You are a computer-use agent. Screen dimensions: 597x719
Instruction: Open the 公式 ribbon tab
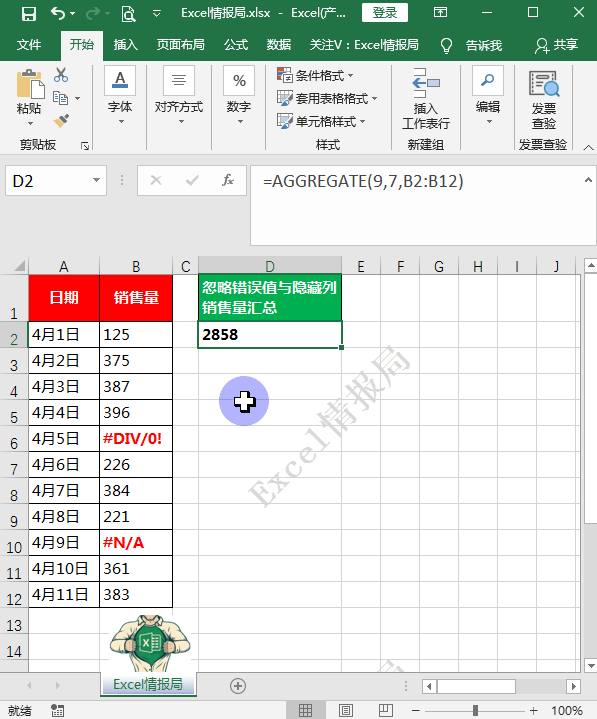(x=236, y=45)
